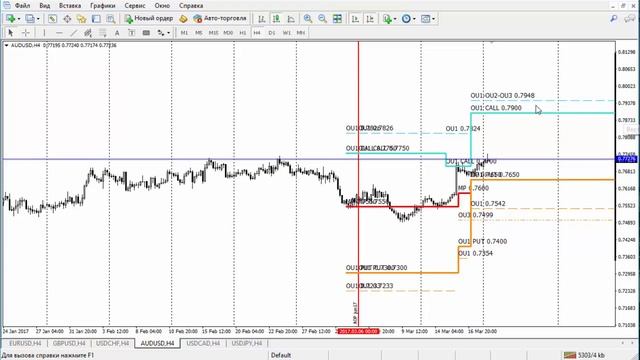Viewport: 640px width, 360px height.
Task: Expand the new chart symbol dropdown arrow
Action: 19,19
